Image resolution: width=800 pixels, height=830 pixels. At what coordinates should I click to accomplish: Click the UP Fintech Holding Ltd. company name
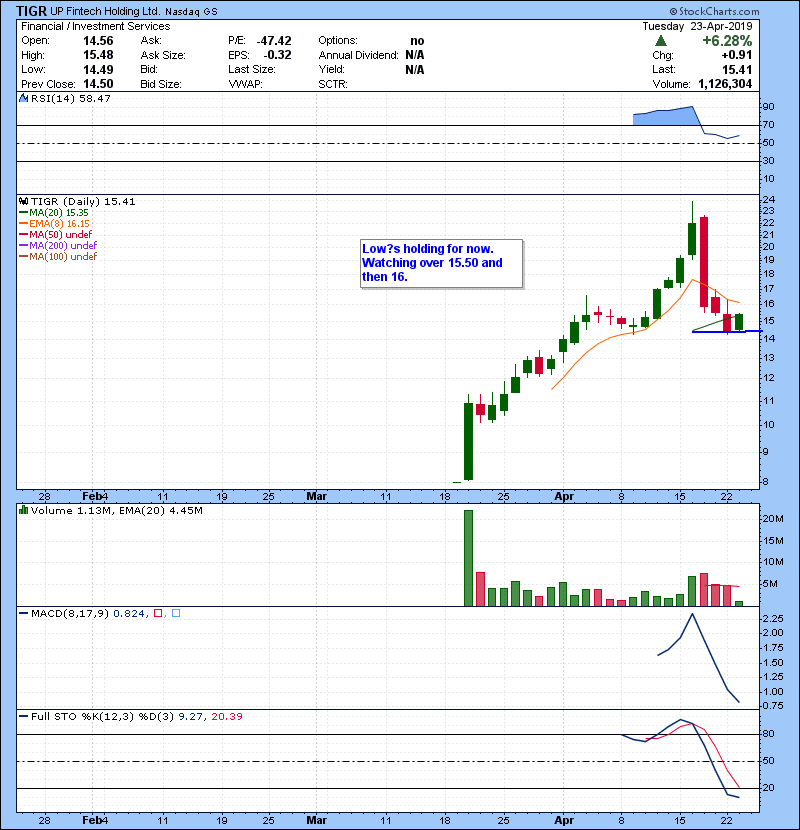pyautogui.click(x=105, y=11)
